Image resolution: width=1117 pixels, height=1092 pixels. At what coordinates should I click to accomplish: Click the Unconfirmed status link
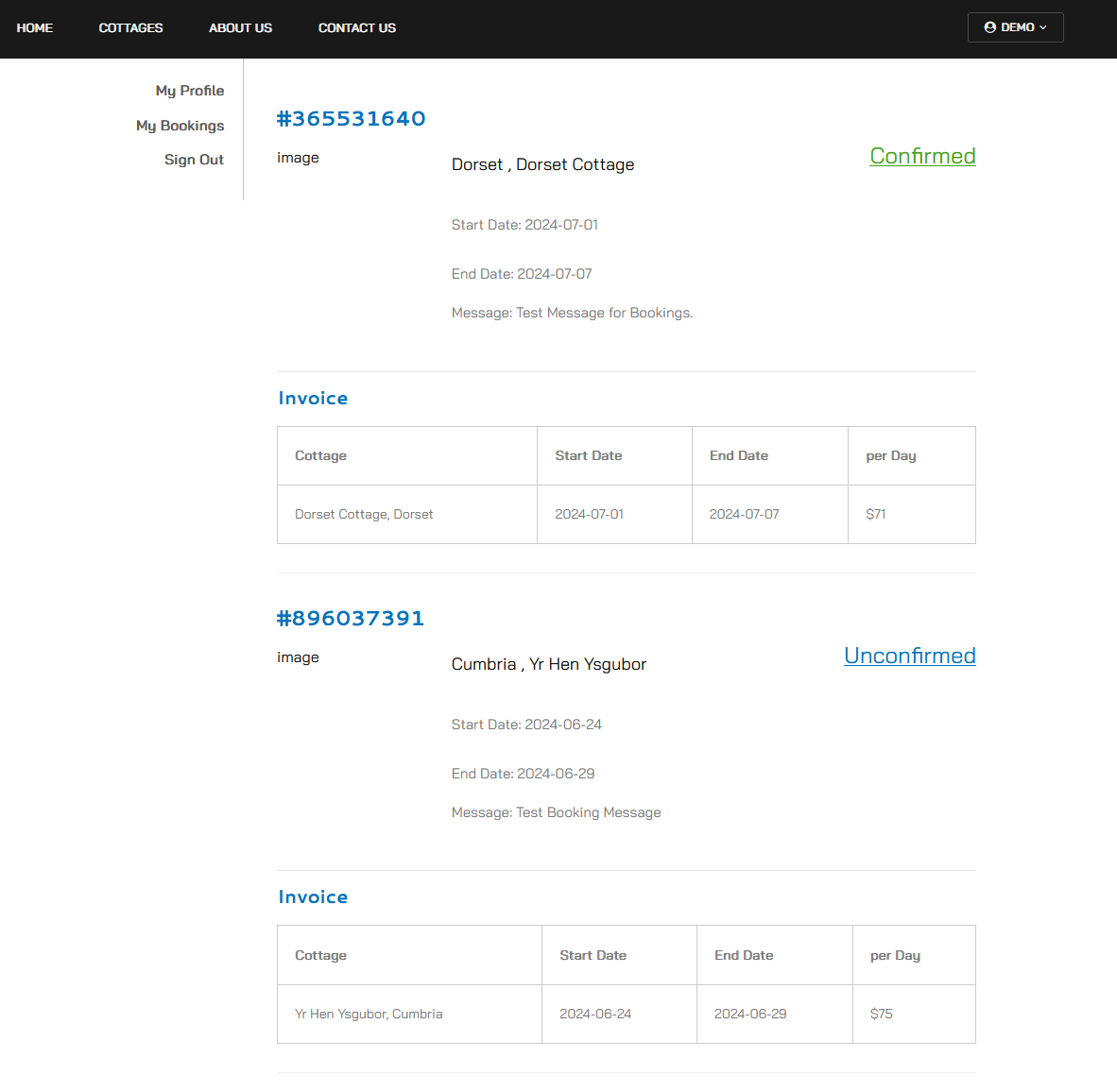point(909,656)
